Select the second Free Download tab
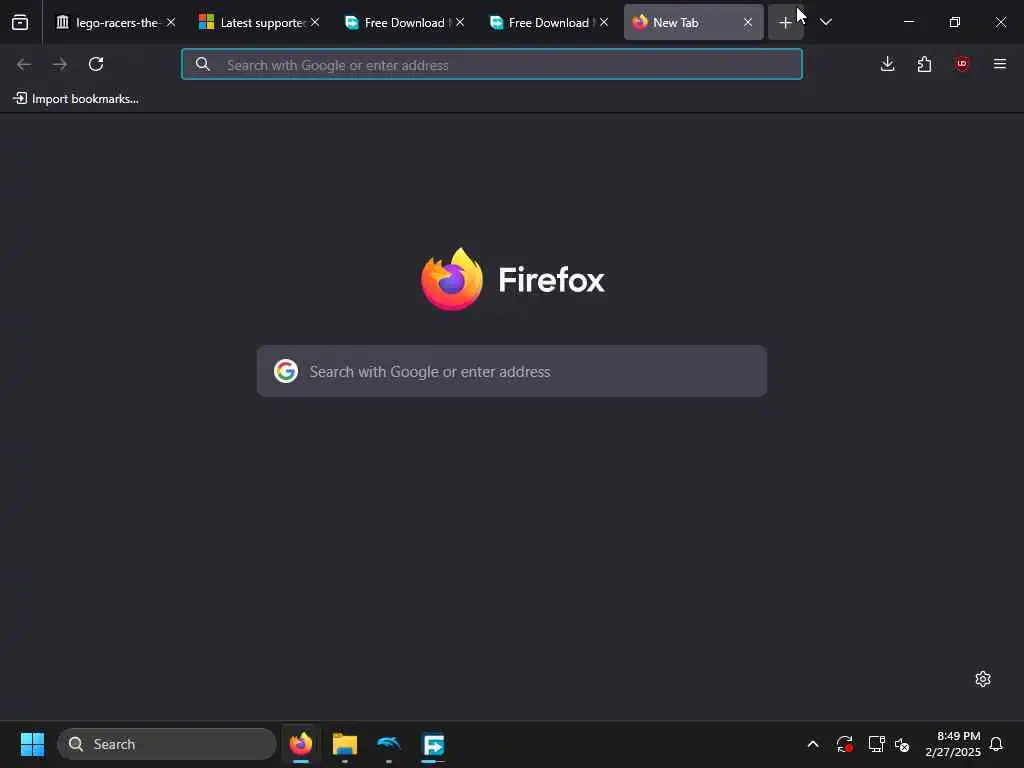 click(x=548, y=22)
